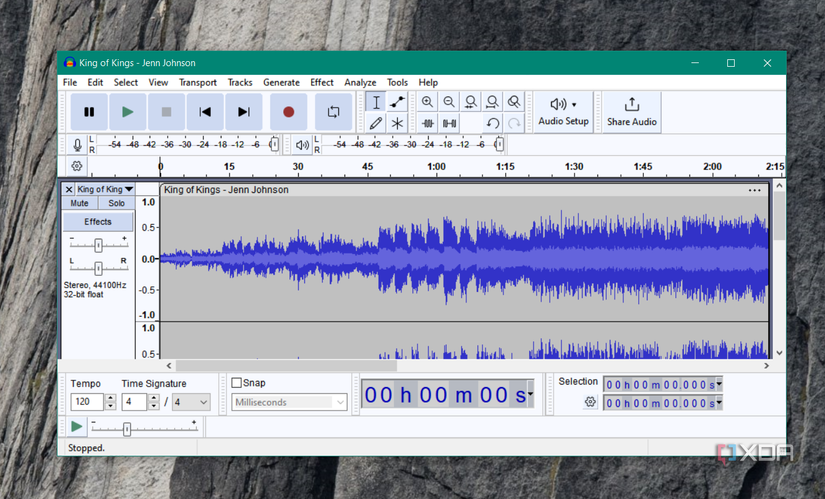Open the Audio Setup dropdown
Image resolution: width=825 pixels, height=499 pixels.
564,112
